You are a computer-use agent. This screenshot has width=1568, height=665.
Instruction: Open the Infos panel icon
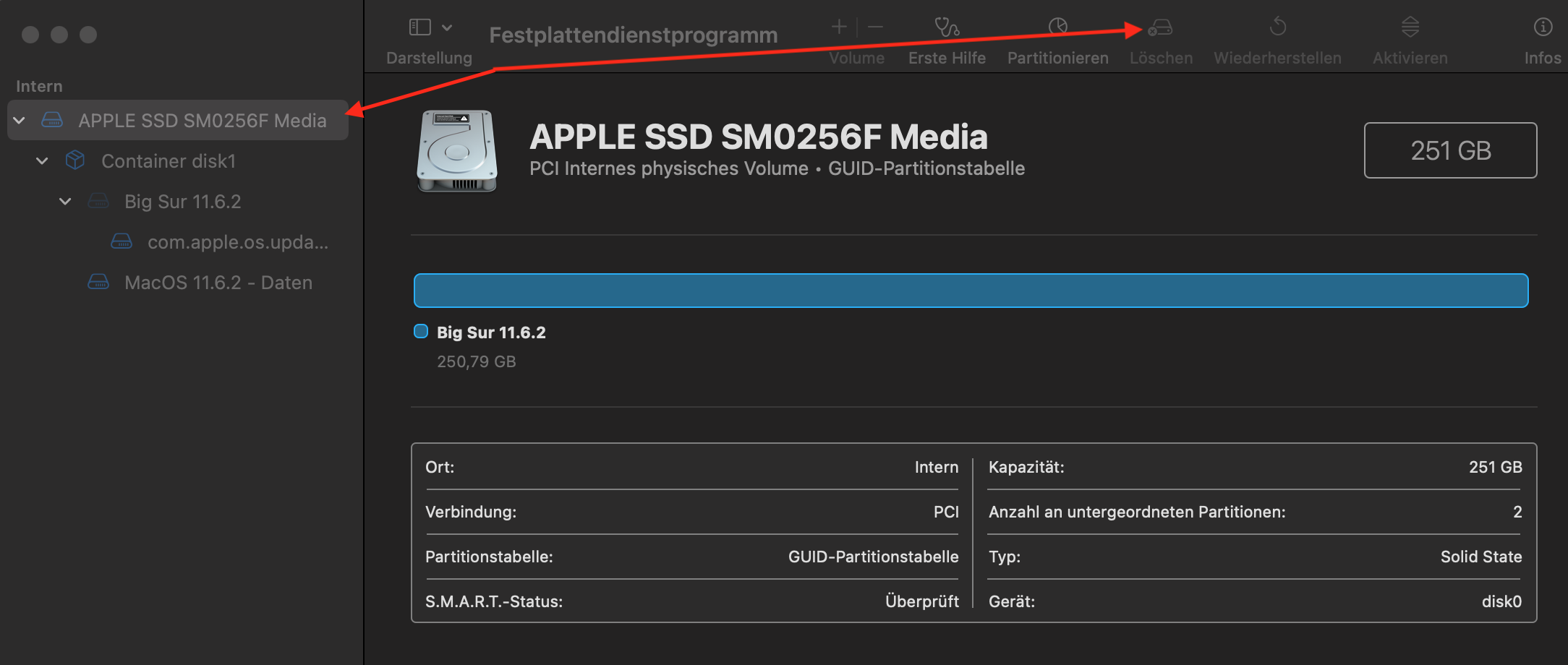coord(1542,27)
